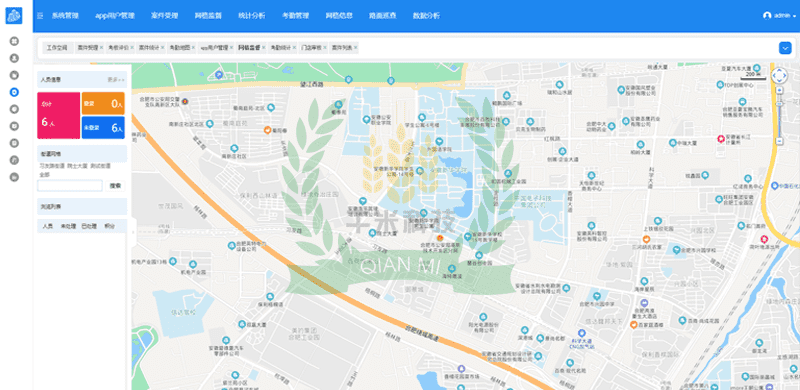Select the highlighted blue sidebar icon

(14, 92)
